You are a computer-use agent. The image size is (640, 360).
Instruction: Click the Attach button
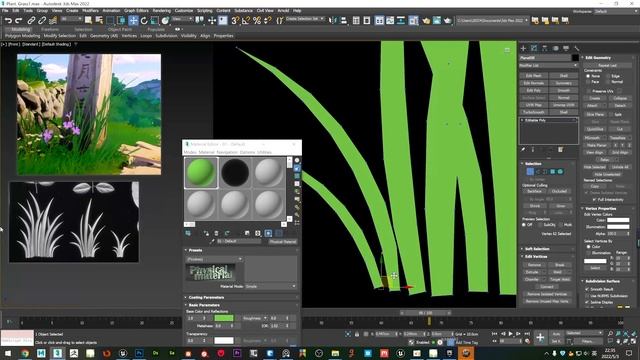tap(592, 106)
